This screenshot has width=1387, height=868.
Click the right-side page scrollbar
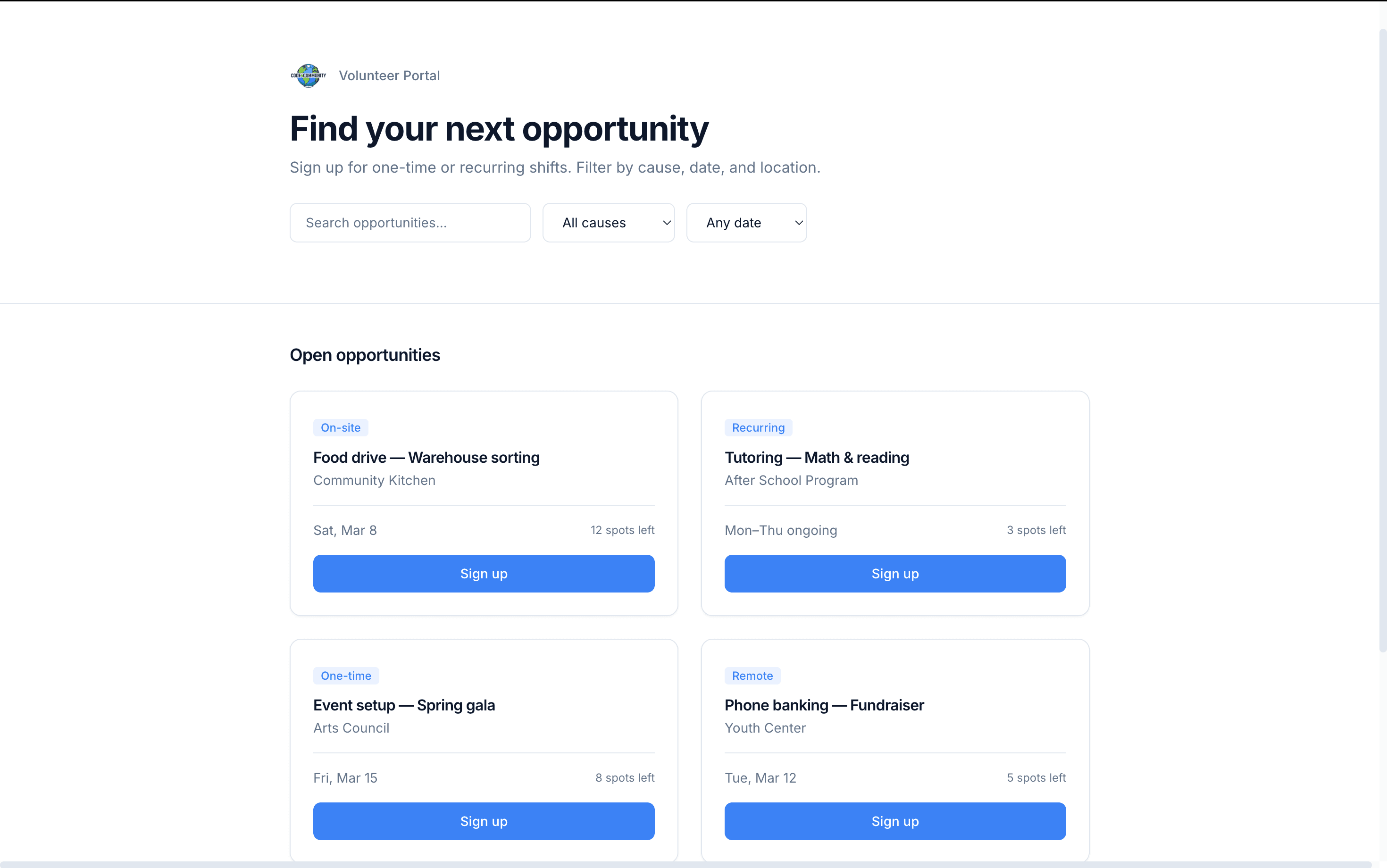[x=1382, y=344]
